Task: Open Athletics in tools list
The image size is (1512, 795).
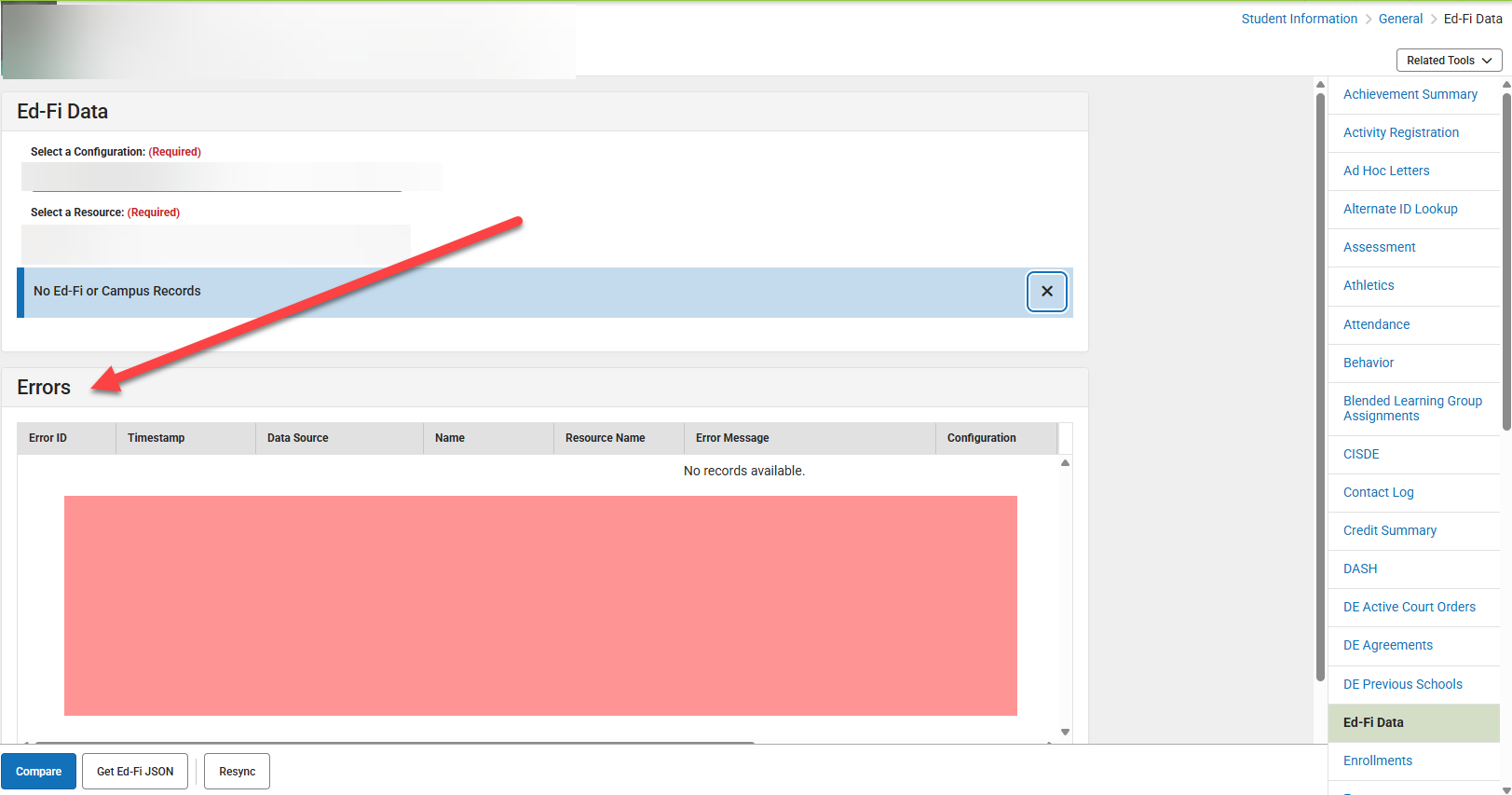Action: click(x=1369, y=285)
